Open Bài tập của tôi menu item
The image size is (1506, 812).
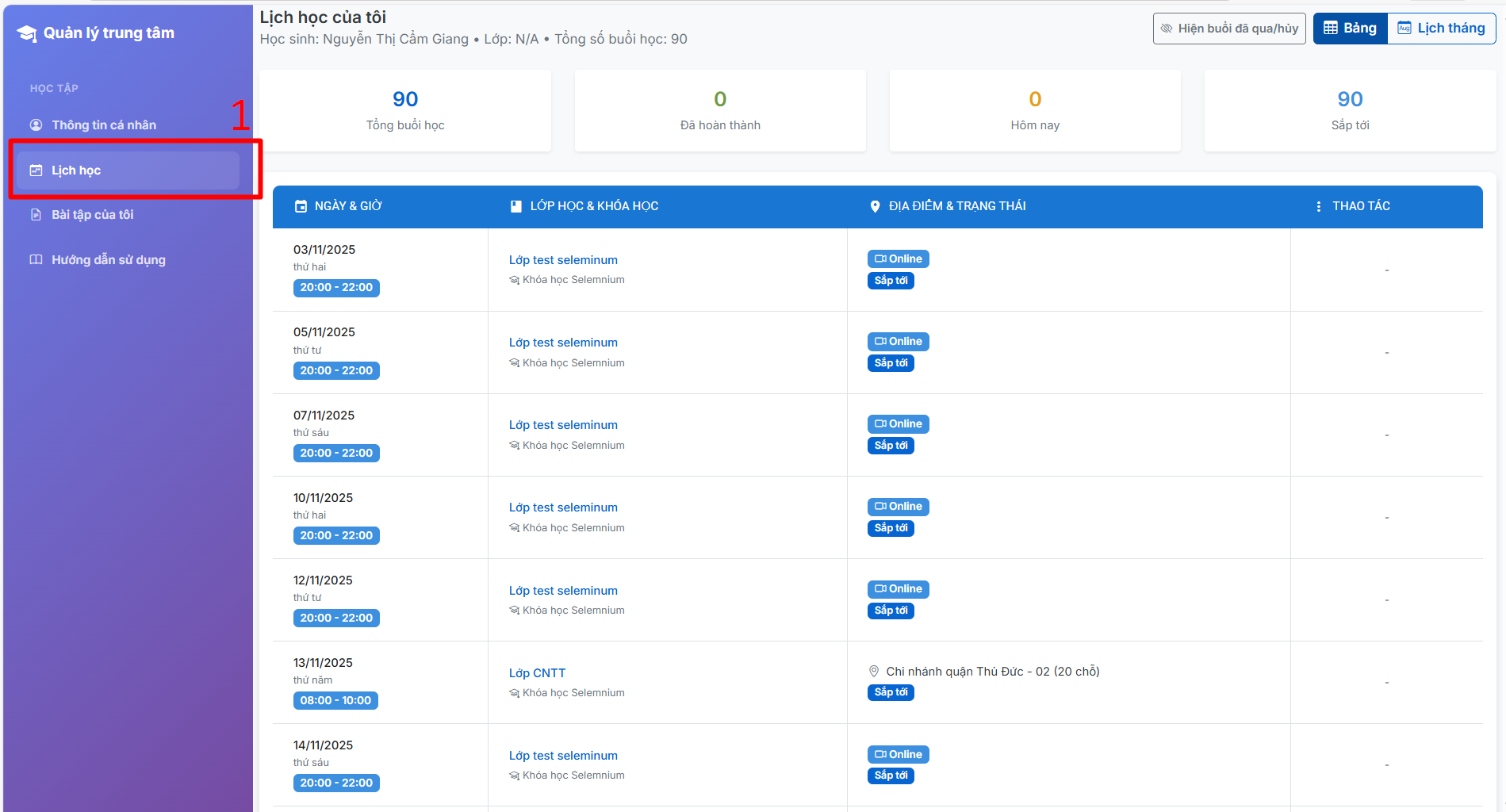coord(93,215)
